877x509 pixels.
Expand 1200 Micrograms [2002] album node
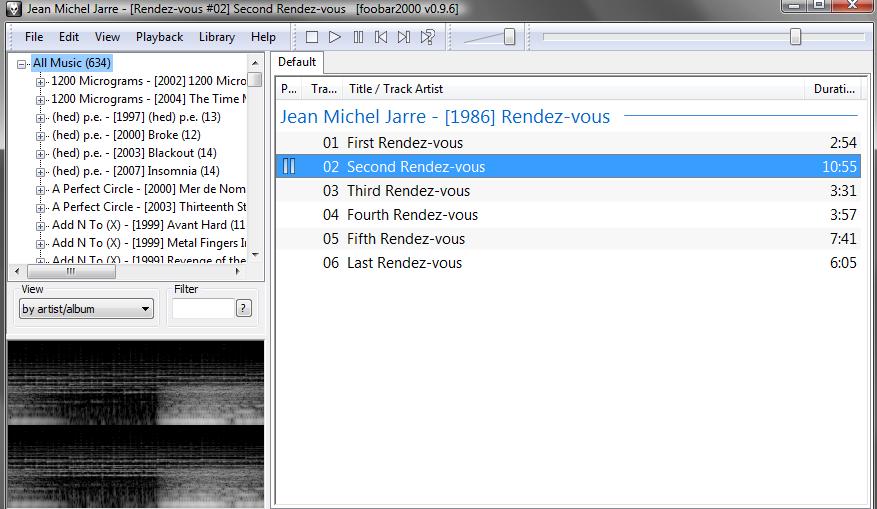coord(40,82)
